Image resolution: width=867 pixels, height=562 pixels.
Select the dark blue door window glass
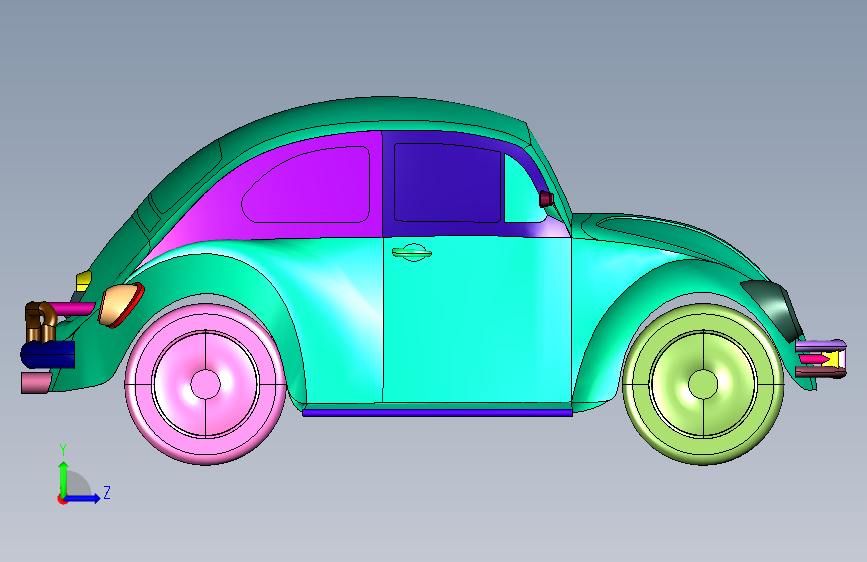[447, 183]
